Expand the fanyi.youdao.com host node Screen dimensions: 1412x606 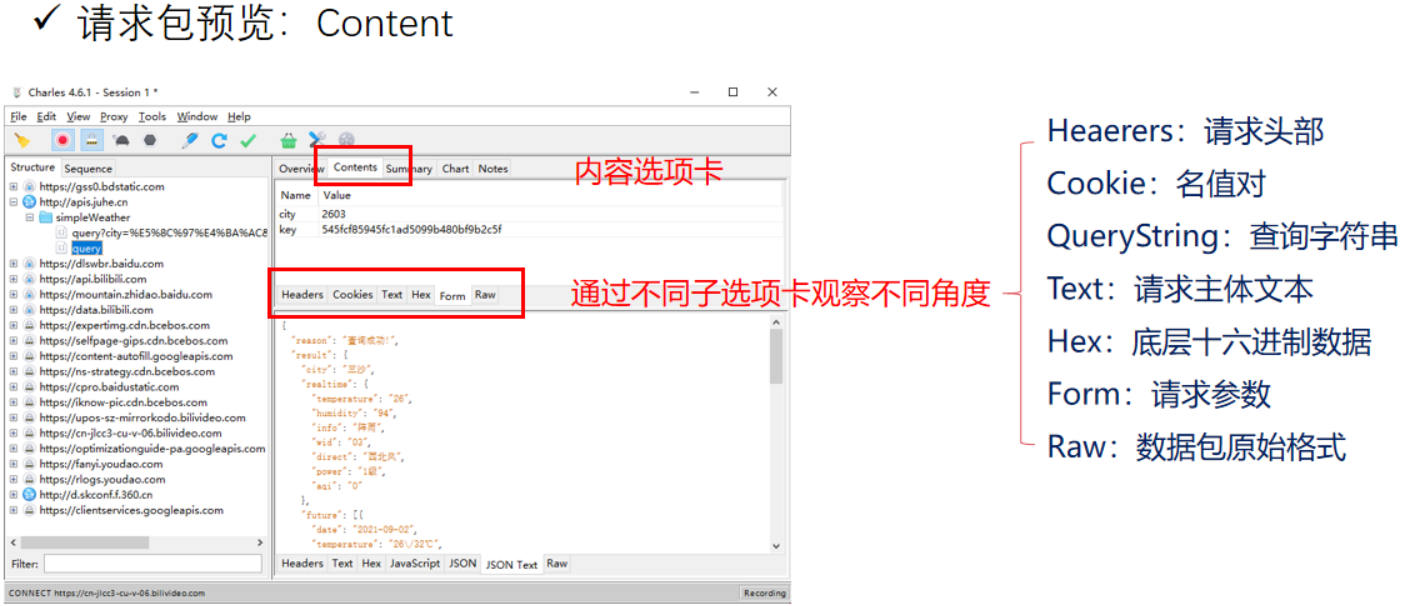coord(14,464)
